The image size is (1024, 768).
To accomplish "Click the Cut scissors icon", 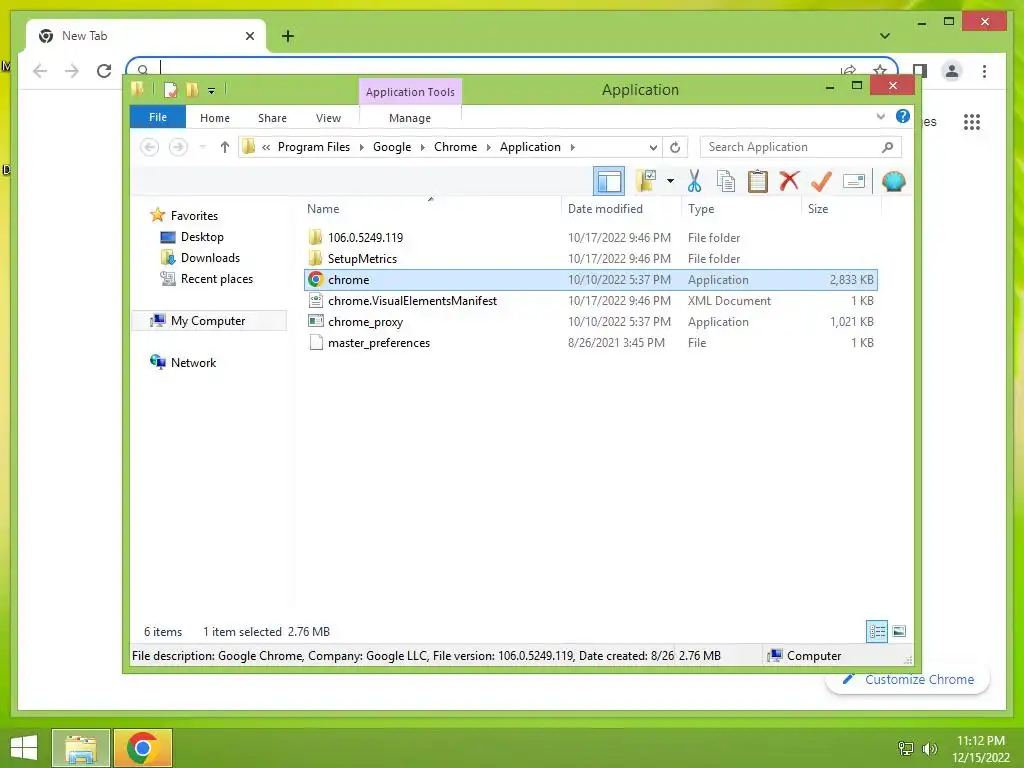I will [x=694, y=181].
